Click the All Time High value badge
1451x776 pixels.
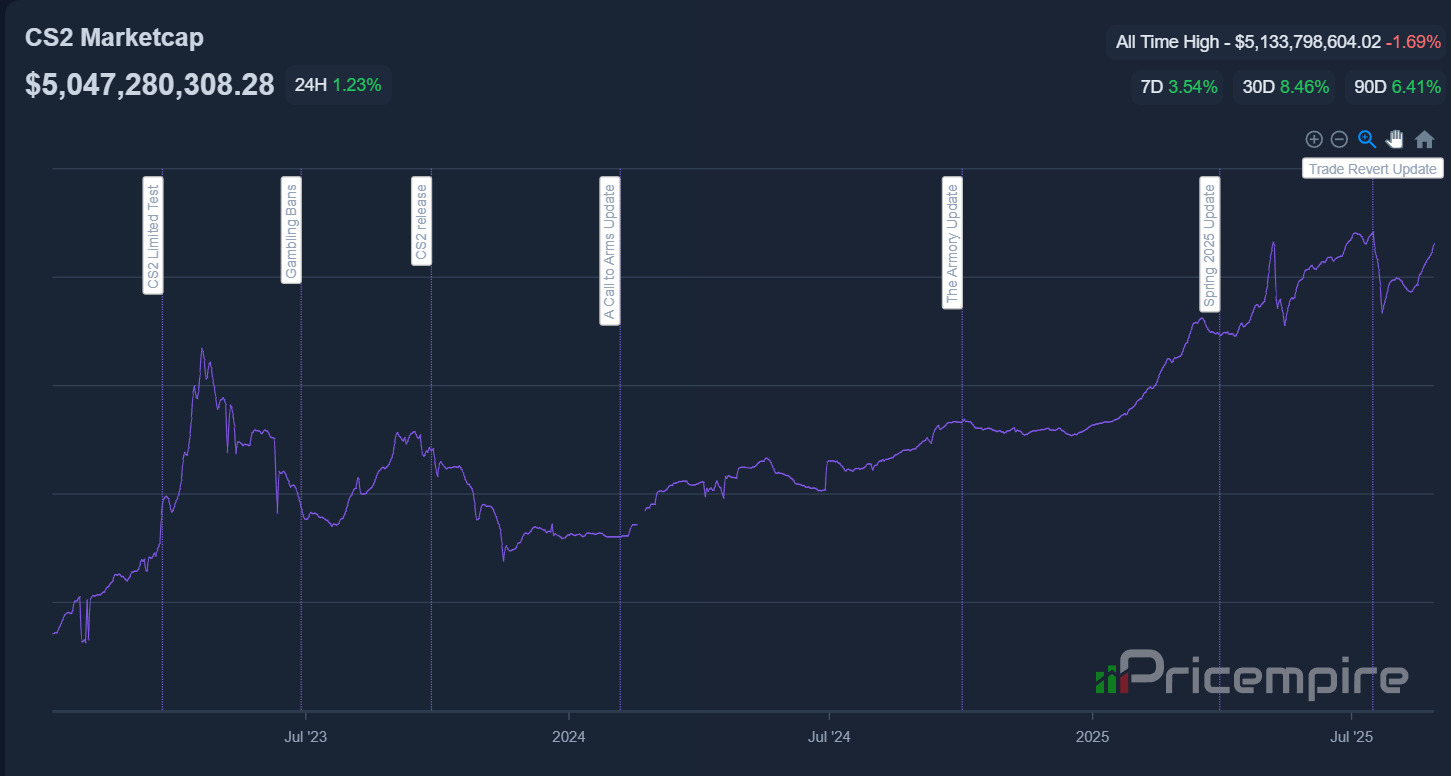click(x=1277, y=42)
